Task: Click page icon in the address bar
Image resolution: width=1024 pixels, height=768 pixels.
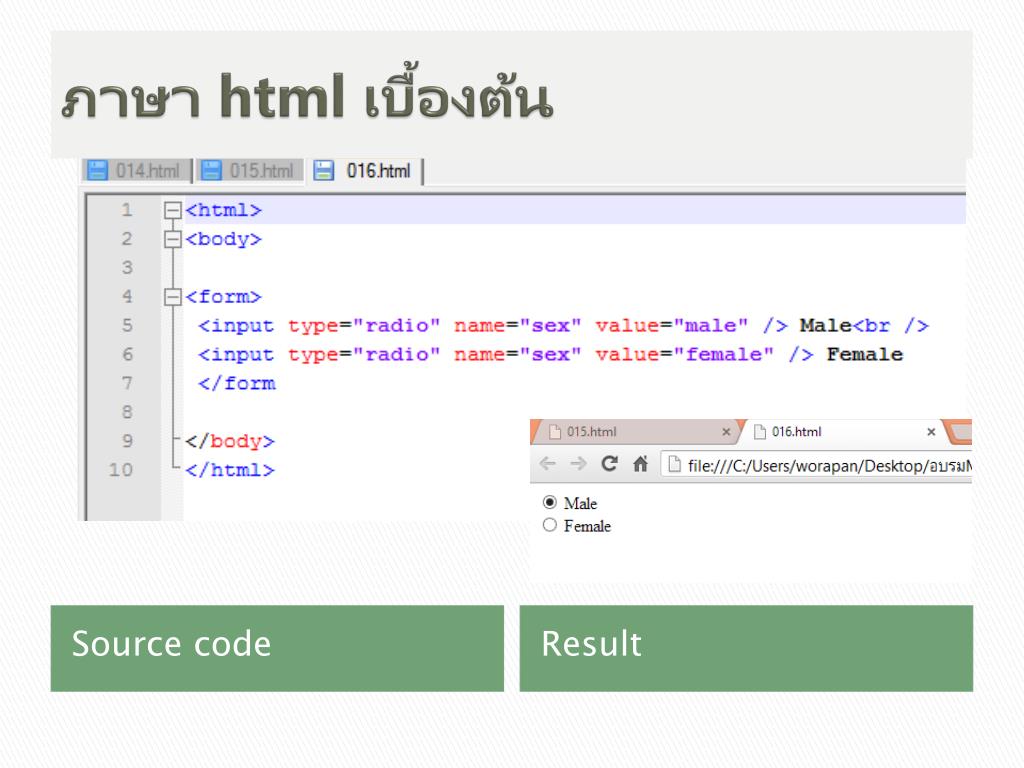Action: (x=675, y=464)
